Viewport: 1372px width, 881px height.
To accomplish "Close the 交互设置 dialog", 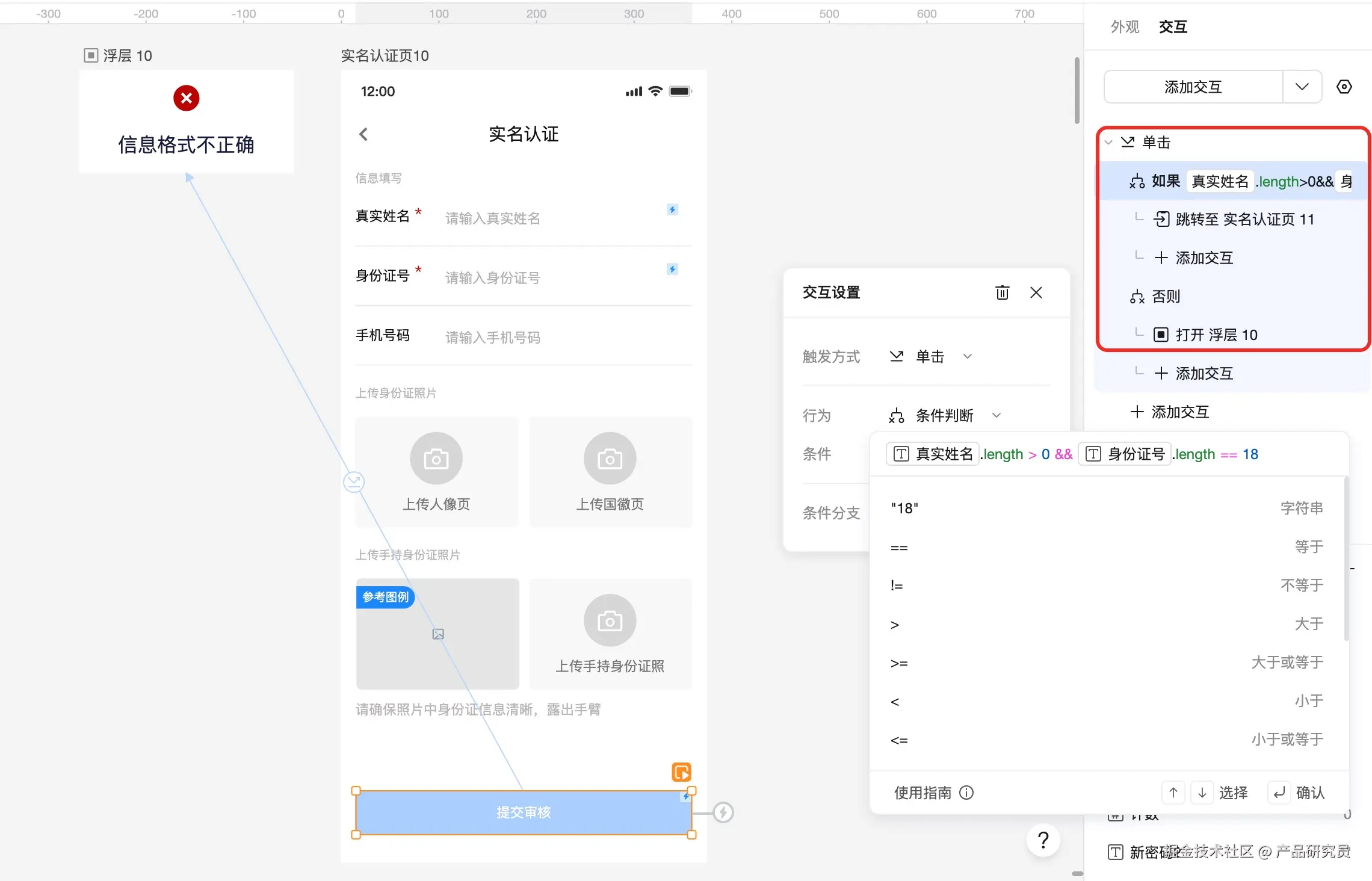I will click(1036, 292).
